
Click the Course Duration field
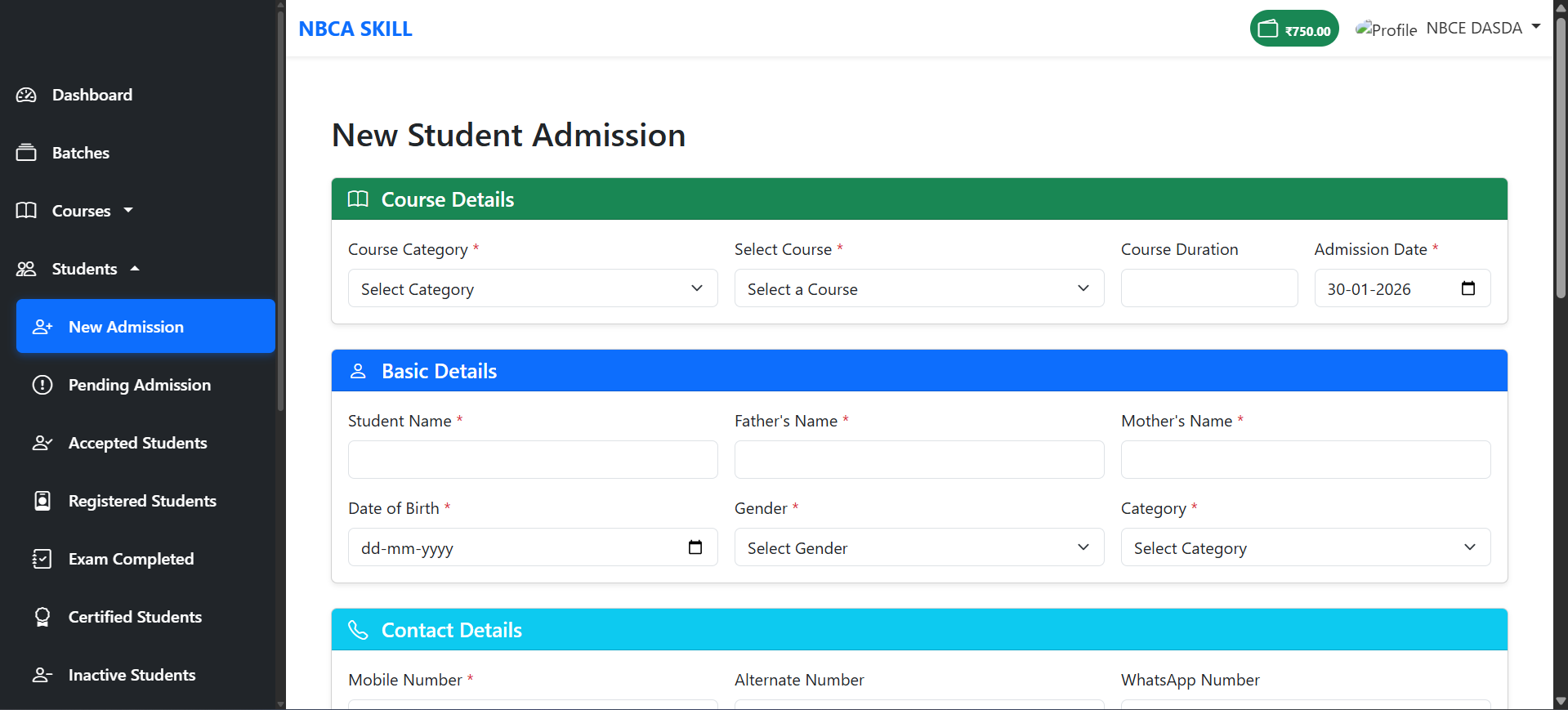tap(1209, 288)
